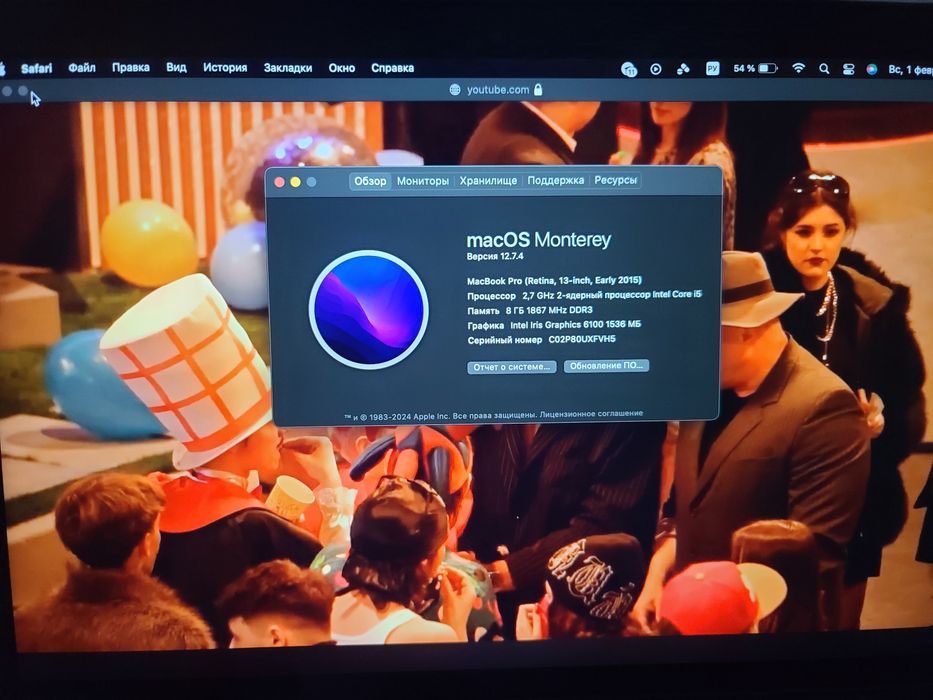Open the battery 54 % status

754,68
